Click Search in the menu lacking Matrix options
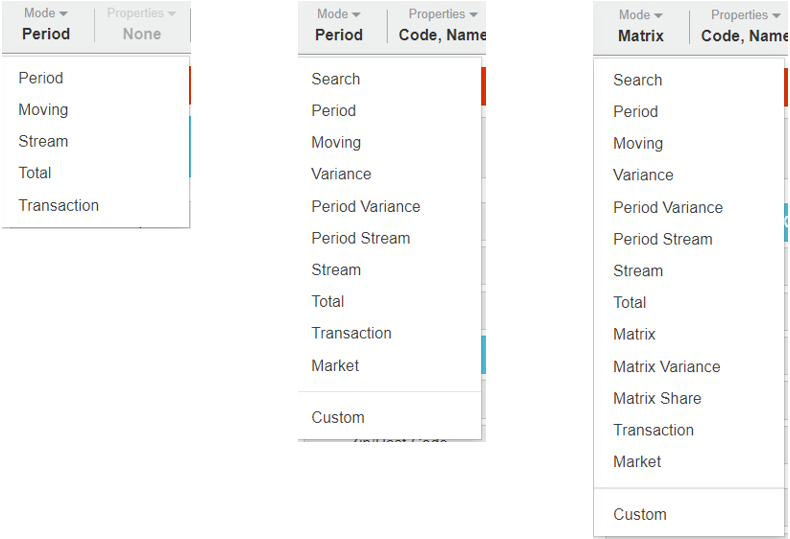The image size is (790, 539). (335, 79)
